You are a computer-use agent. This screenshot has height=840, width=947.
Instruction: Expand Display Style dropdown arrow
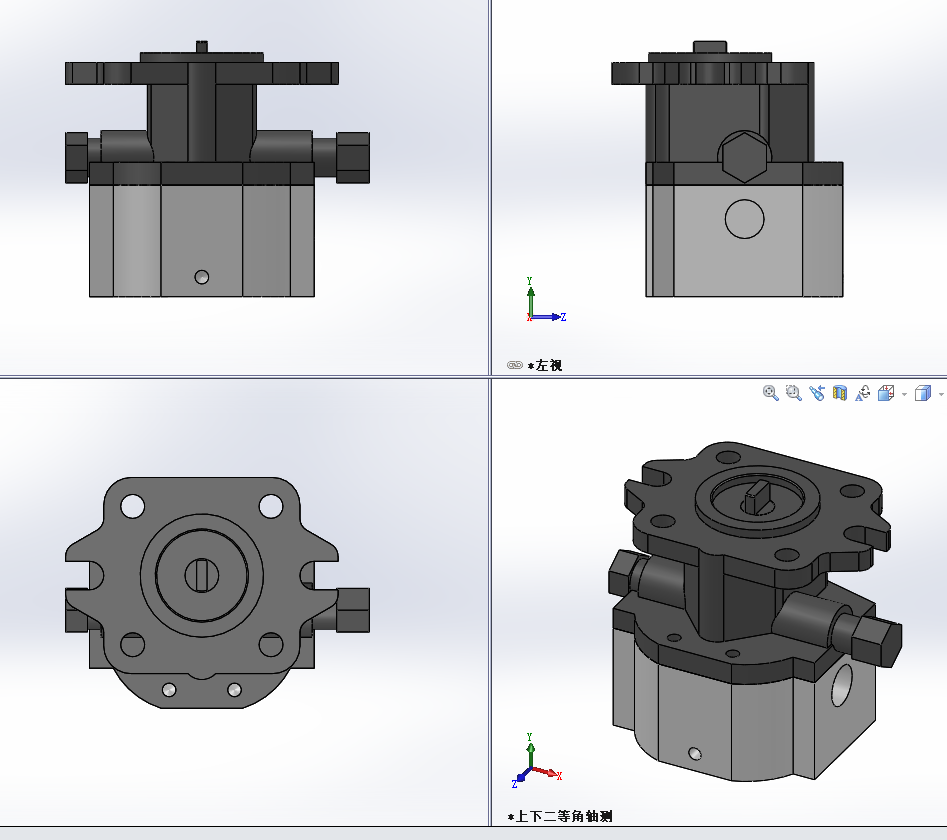tap(941, 394)
